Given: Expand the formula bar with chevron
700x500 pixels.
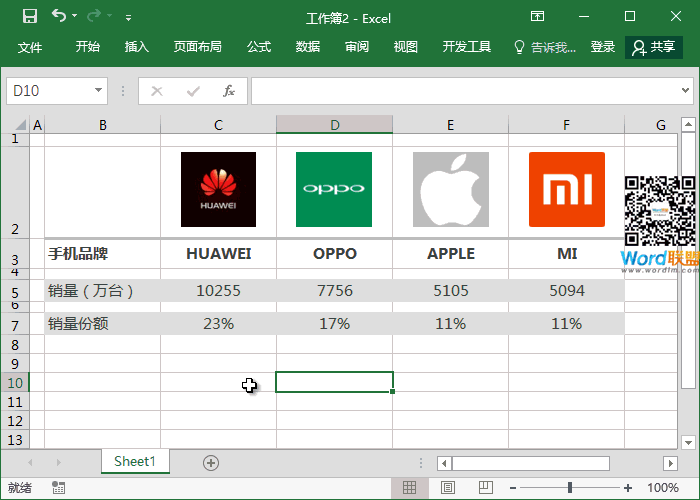Looking at the screenshot, I should click(x=685, y=90).
